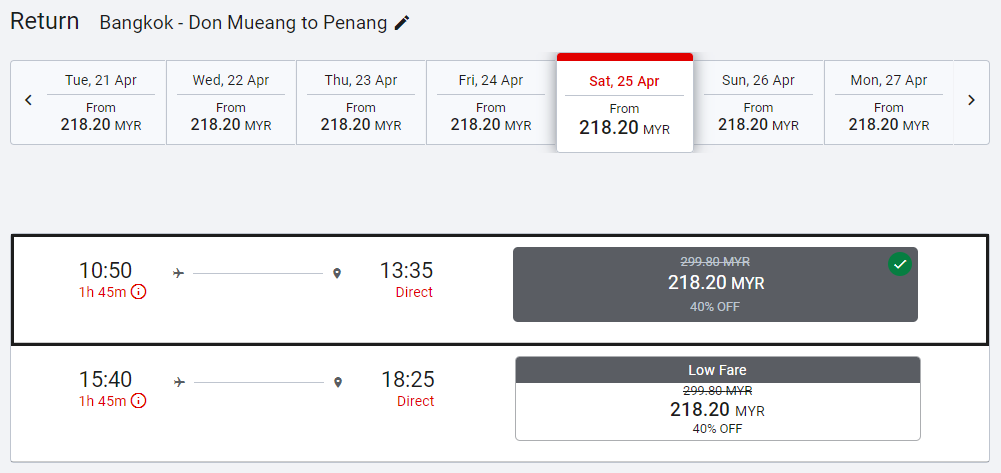Open duration info icon for 15:40 flight
This screenshot has width=1001, height=473.
click(x=139, y=401)
